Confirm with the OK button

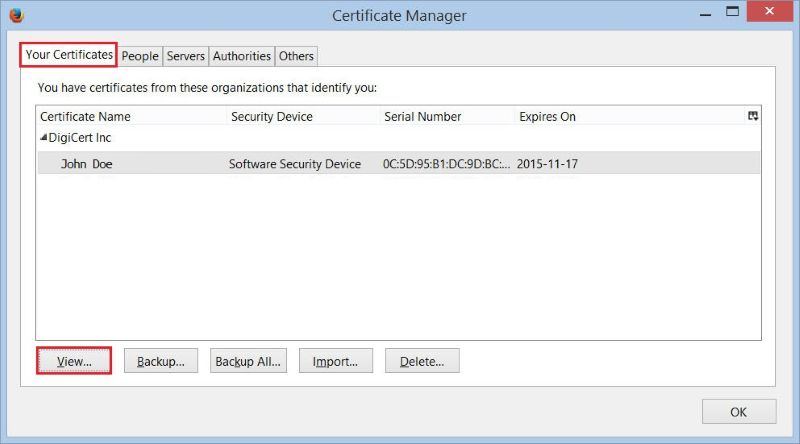point(739,411)
